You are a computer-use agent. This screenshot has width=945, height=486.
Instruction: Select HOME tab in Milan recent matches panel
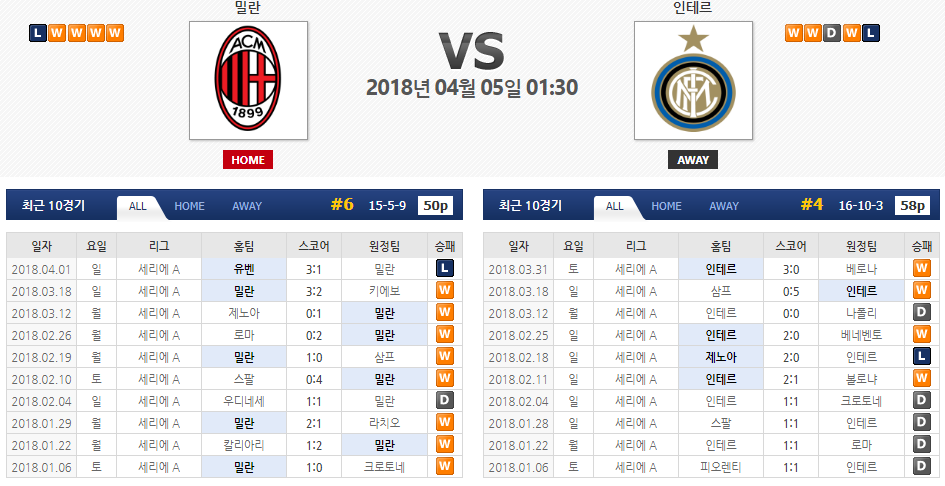coord(189,206)
